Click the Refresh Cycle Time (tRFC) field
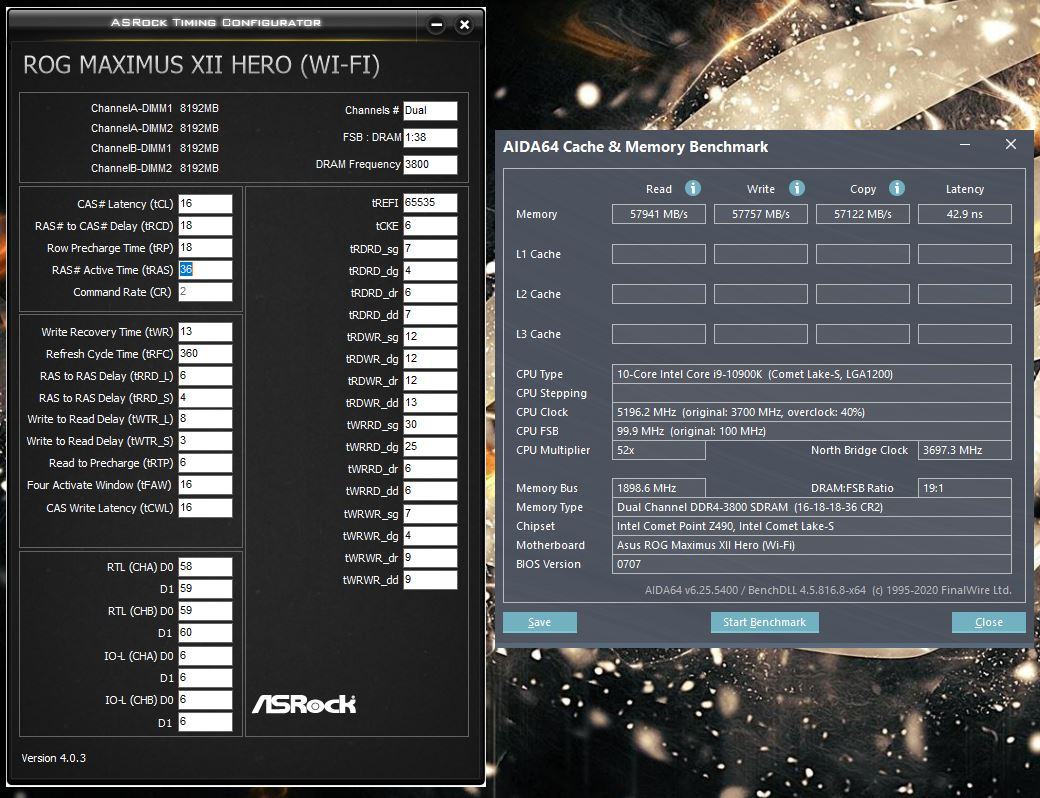Viewport: 1040px width, 798px height. coord(206,354)
